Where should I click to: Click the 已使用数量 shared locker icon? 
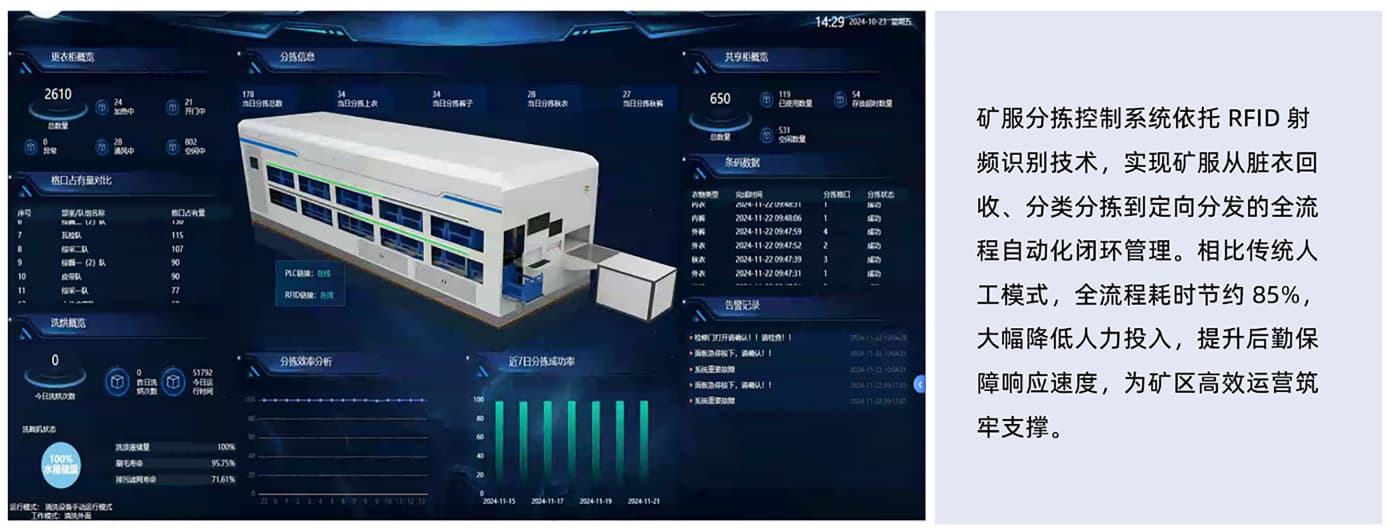click(766, 98)
